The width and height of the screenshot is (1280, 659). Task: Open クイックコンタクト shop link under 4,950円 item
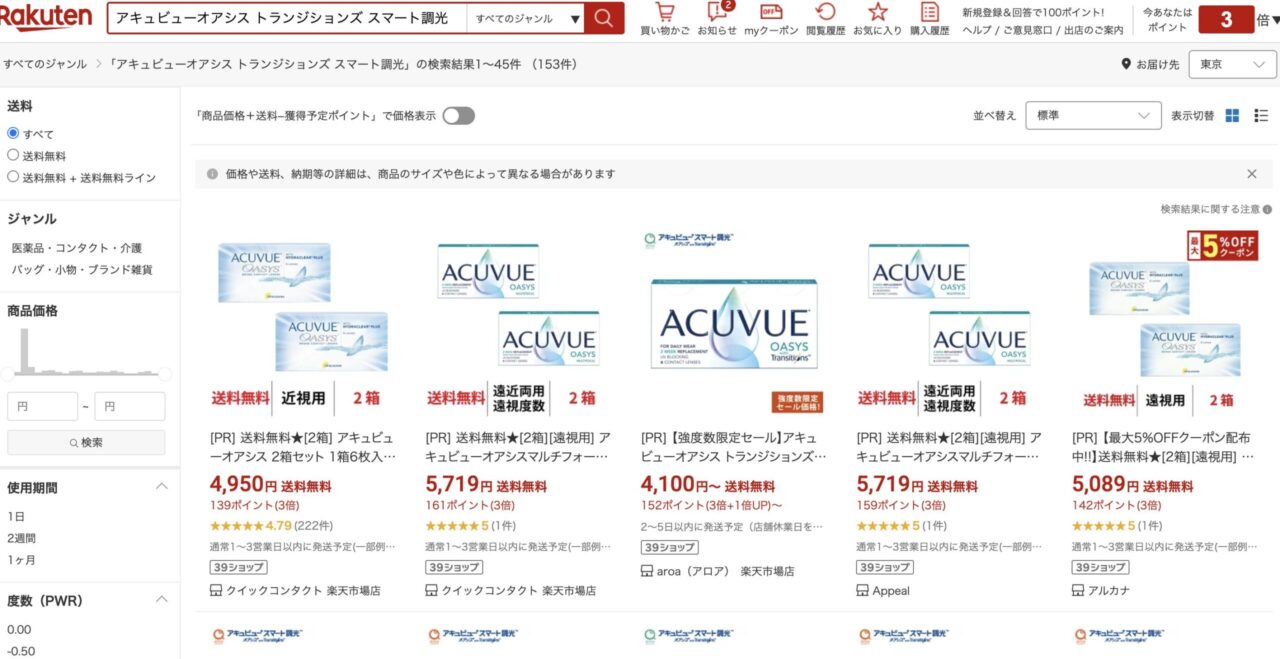tap(303, 590)
